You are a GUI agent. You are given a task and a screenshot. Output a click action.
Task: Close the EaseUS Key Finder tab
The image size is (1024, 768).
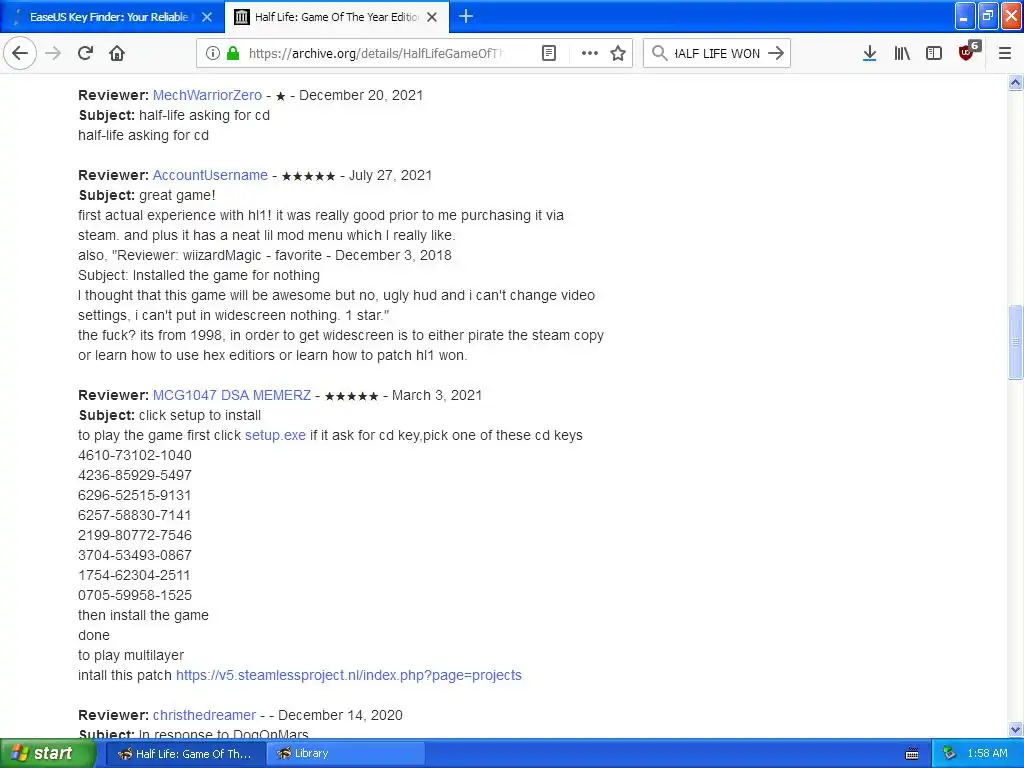207,17
